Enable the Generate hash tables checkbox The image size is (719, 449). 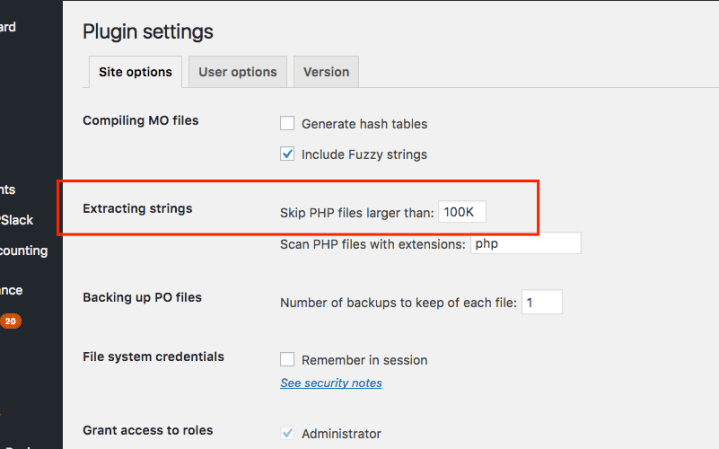(287, 123)
